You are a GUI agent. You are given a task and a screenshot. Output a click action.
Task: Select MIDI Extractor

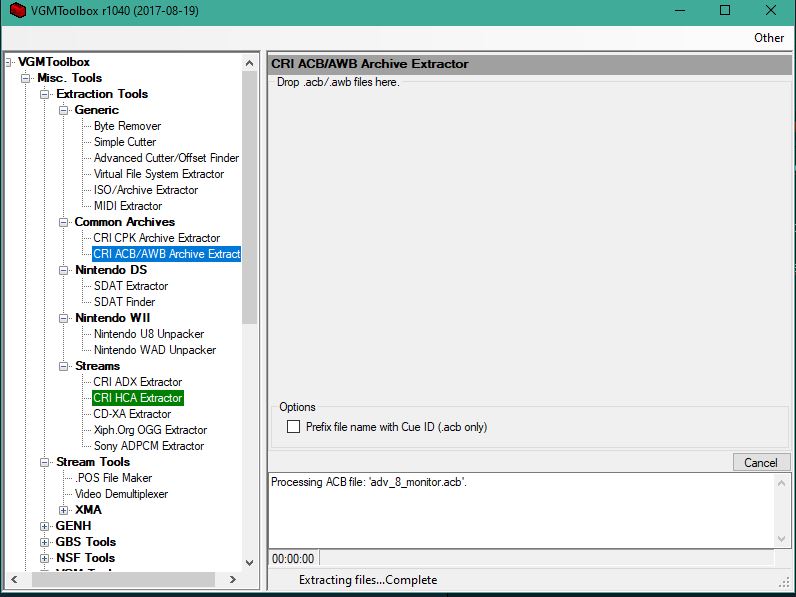128,206
